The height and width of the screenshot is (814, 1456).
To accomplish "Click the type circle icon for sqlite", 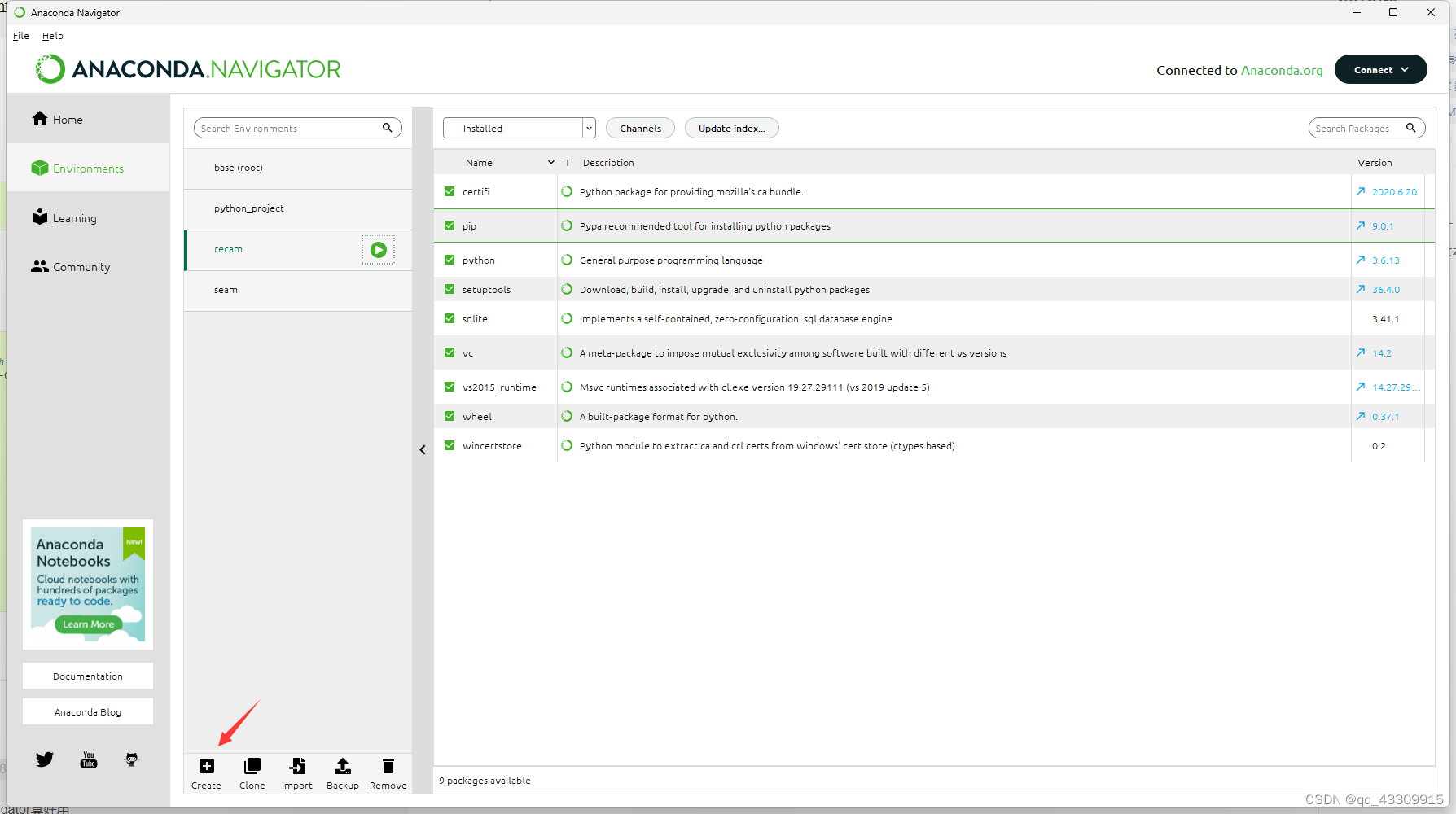I will [x=567, y=318].
